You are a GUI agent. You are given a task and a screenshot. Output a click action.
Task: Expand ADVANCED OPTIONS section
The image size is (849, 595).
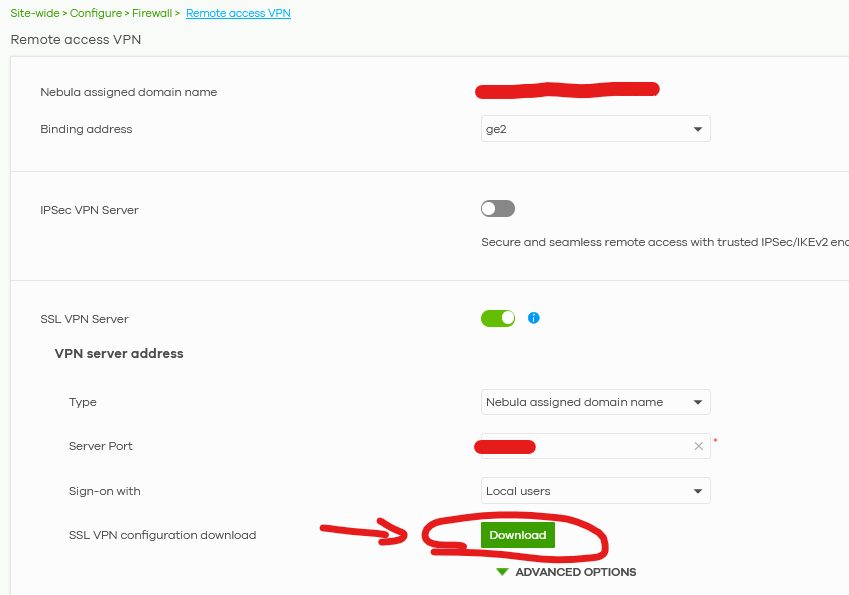coord(575,572)
